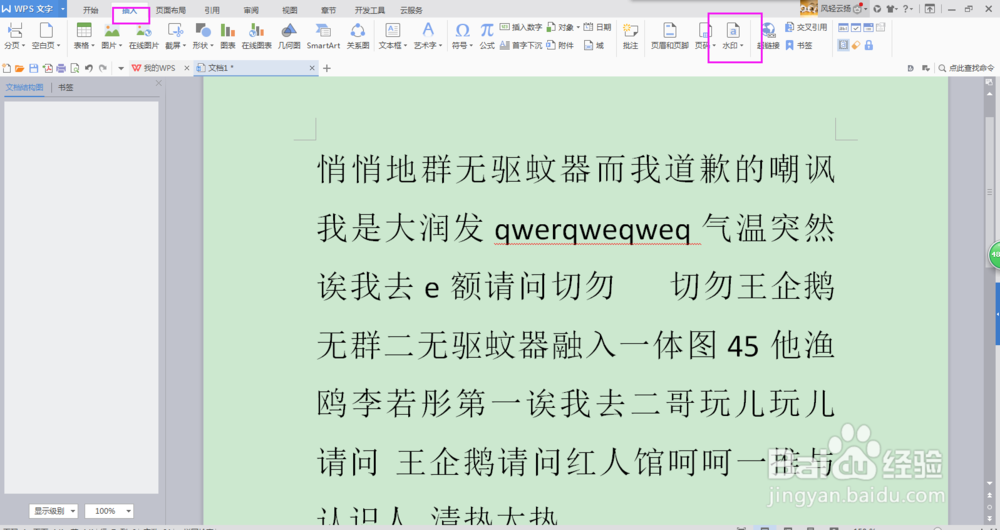This screenshot has height=530, width=1000.
Task: Open the 书签 tab in the navigation pane
Action: click(x=66, y=87)
